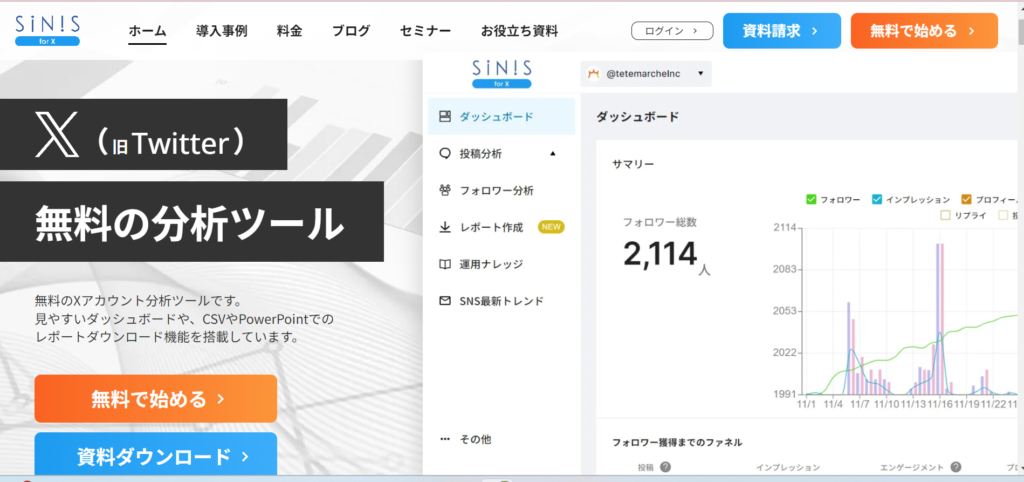Click the ダッシュボード page heading

coord(637,117)
